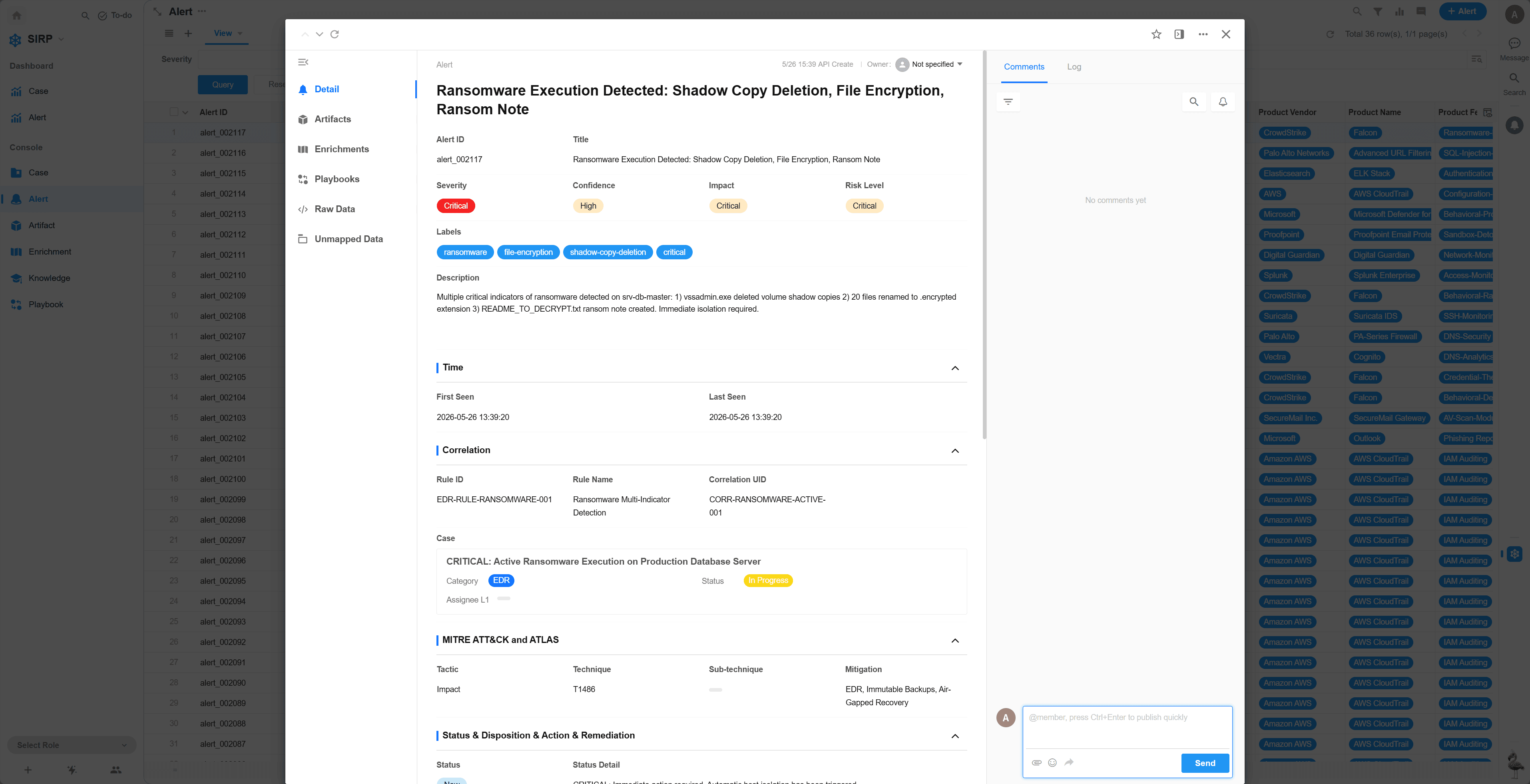
Task: Click the members icon at sidebar bottom
Action: click(x=116, y=770)
